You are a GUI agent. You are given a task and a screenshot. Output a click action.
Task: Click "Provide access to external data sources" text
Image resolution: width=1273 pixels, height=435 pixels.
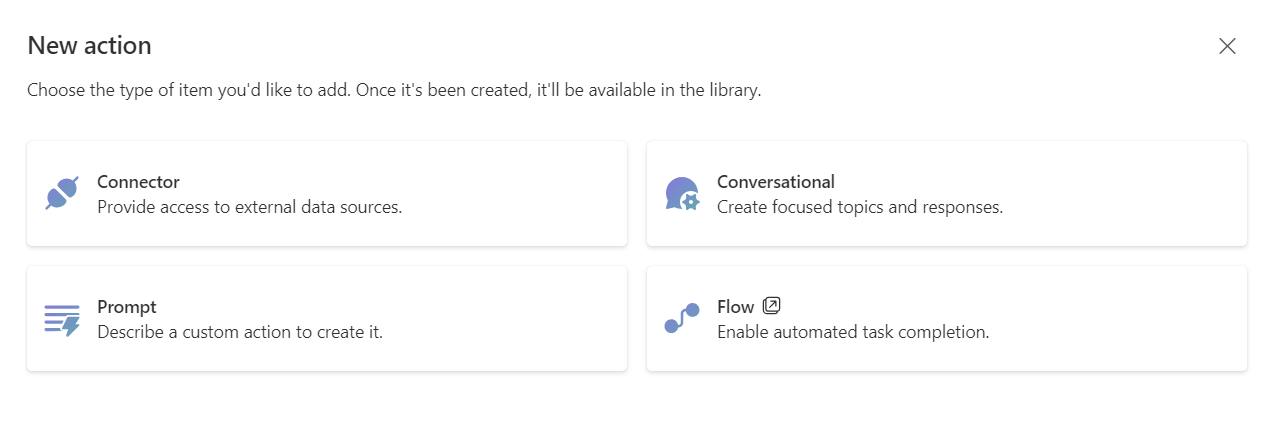tap(249, 207)
